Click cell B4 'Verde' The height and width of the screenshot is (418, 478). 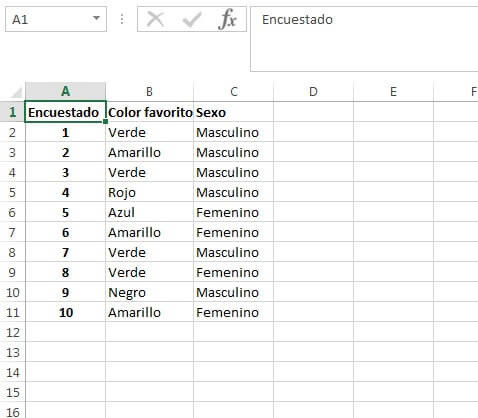coord(149,172)
